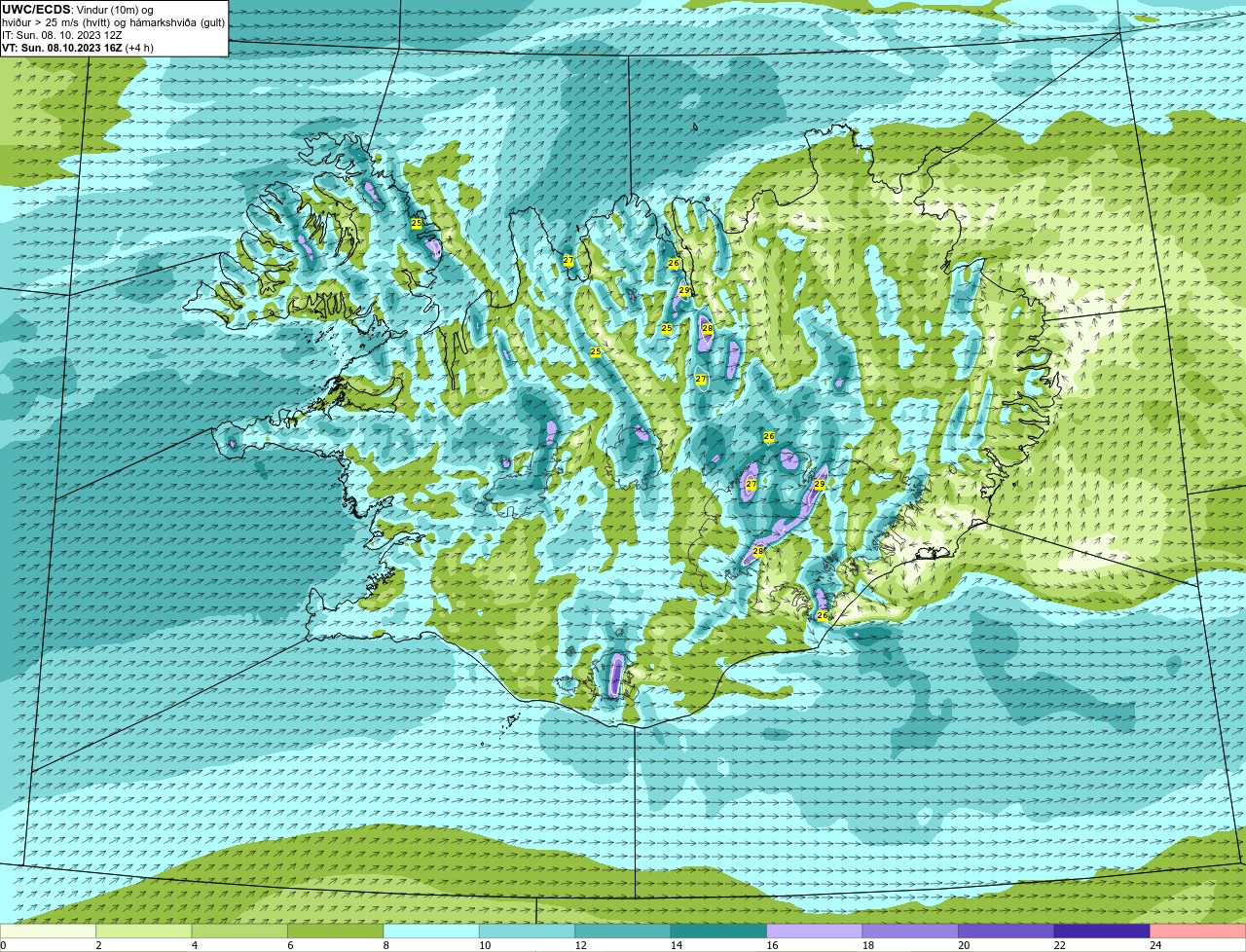Click the legend scale value "8"

[385, 945]
